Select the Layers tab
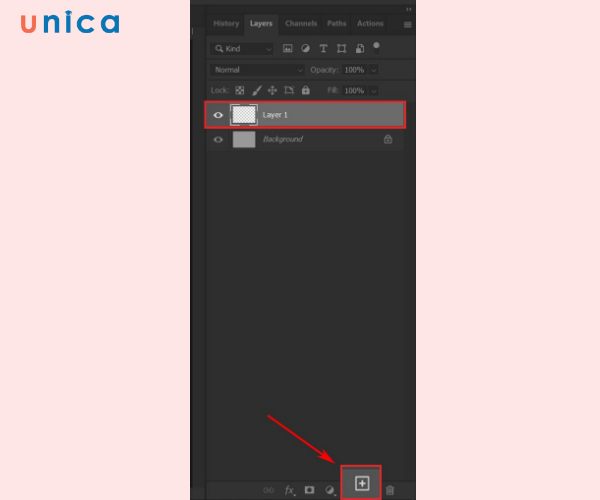The width and height of the screenshot is (600, 500). point(261,24)
